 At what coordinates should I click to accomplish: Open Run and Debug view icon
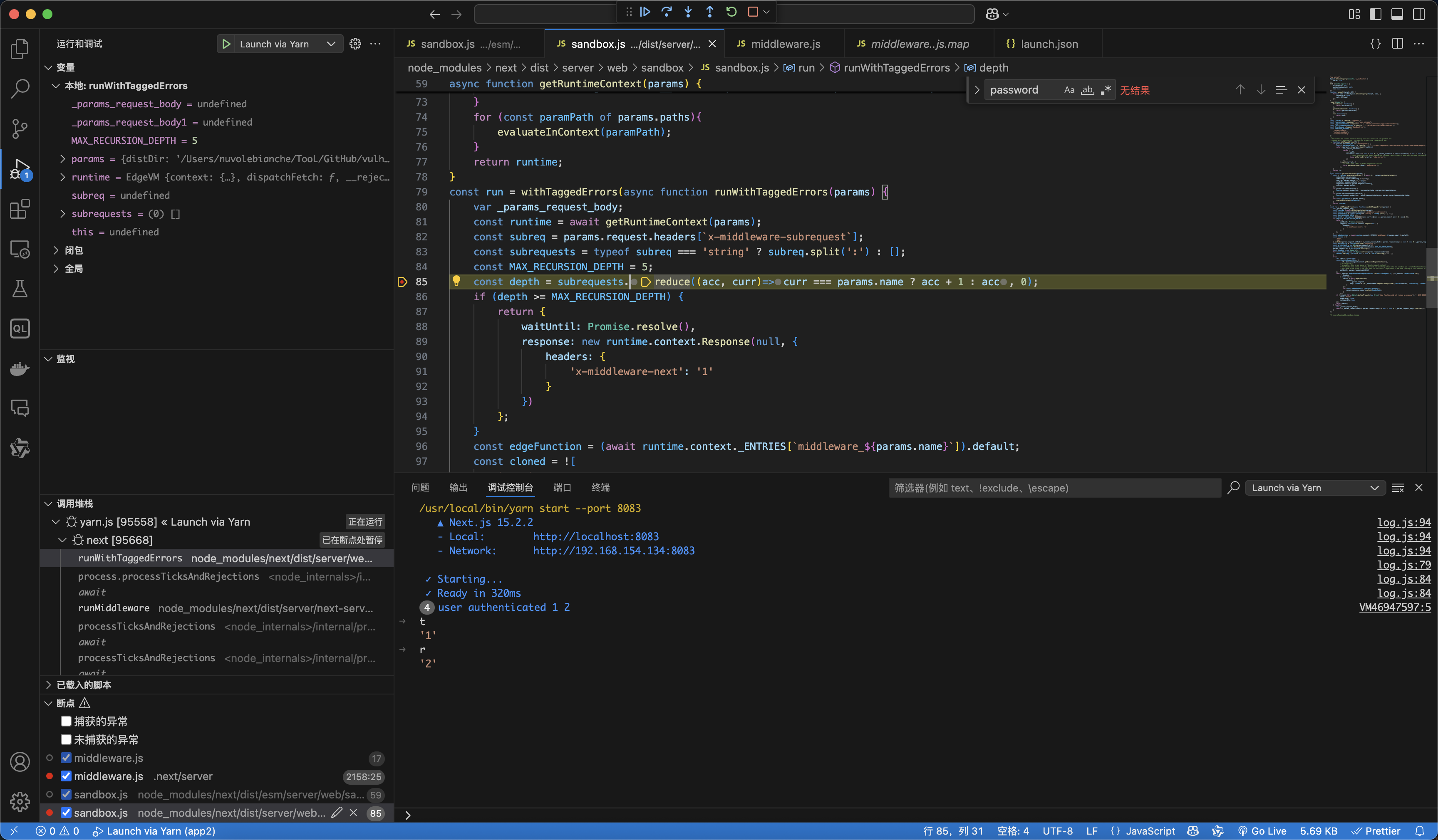click(x=20, y=169)
